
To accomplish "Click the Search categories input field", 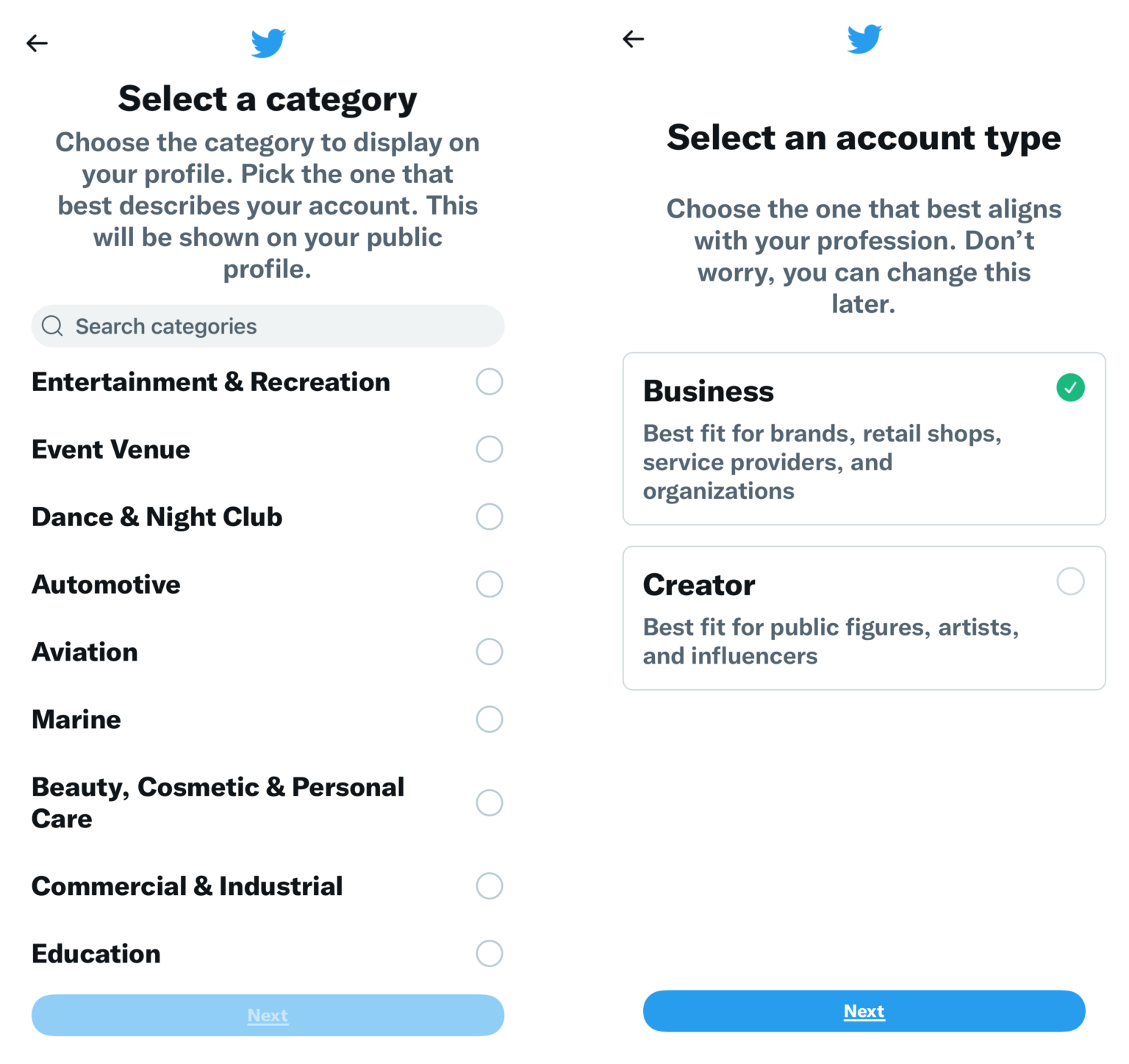I will point(268,326).
